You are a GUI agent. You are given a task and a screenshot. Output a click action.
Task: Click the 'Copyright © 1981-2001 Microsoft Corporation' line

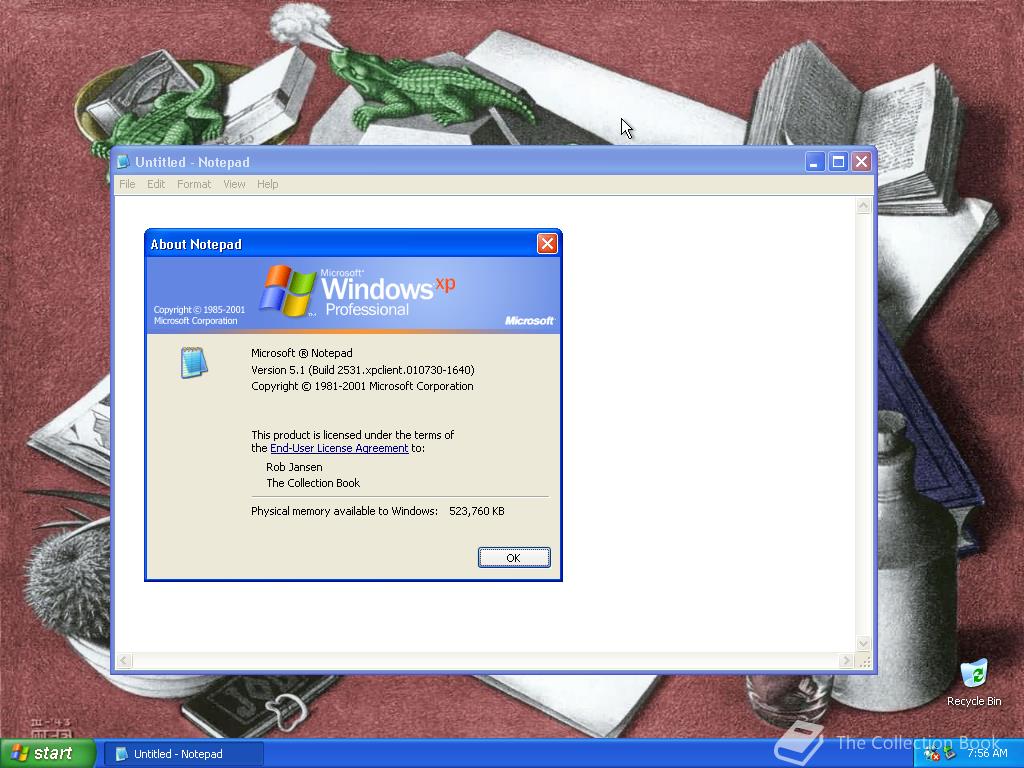click(x=362, y=386)
